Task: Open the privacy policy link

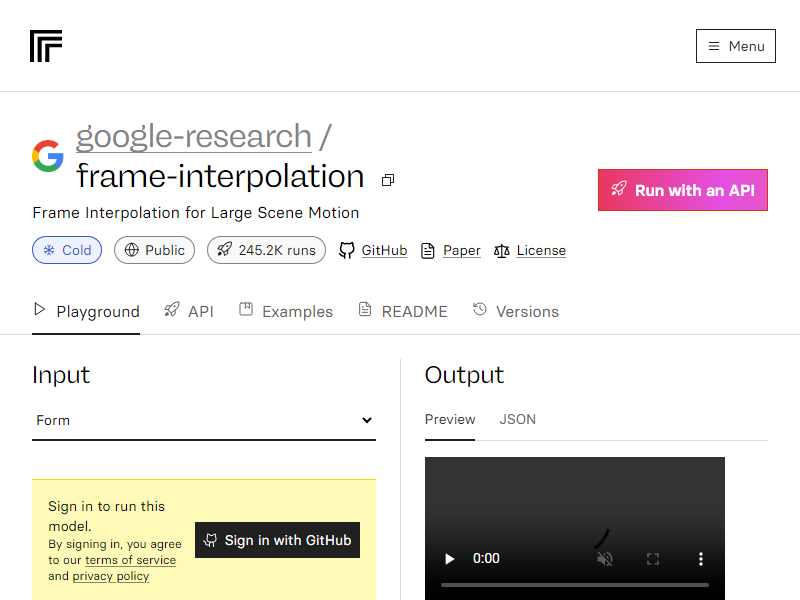Action: click(111, 577)
